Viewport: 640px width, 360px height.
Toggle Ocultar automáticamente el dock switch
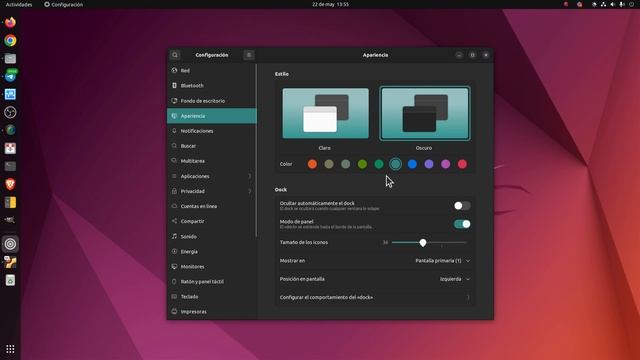point(462,206)
